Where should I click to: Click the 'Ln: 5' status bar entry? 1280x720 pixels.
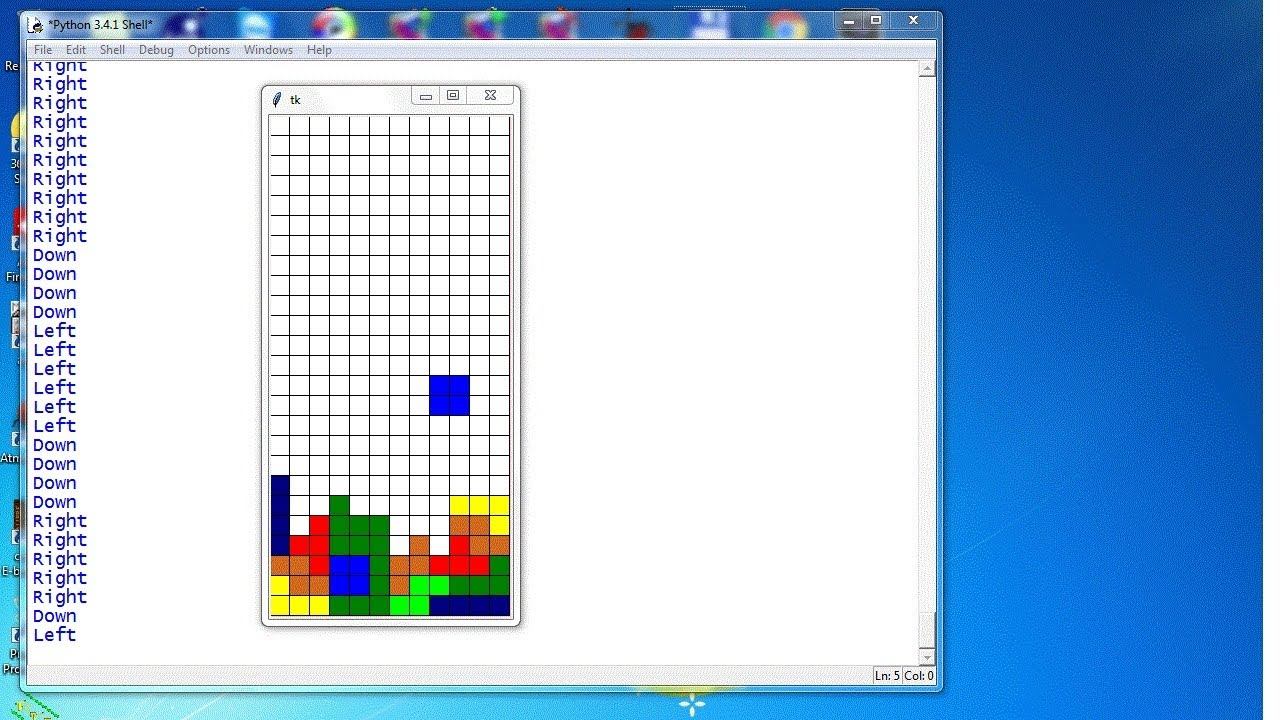[886, 676]
